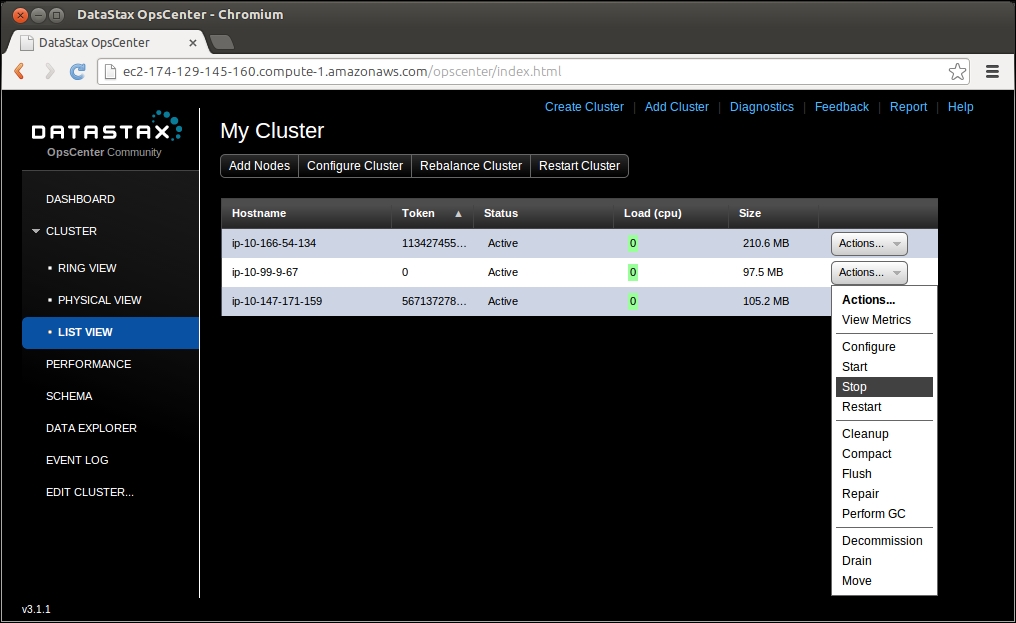Click the browser forward arrow
The height and width of the screenshot is (623, 1016).
49,71
